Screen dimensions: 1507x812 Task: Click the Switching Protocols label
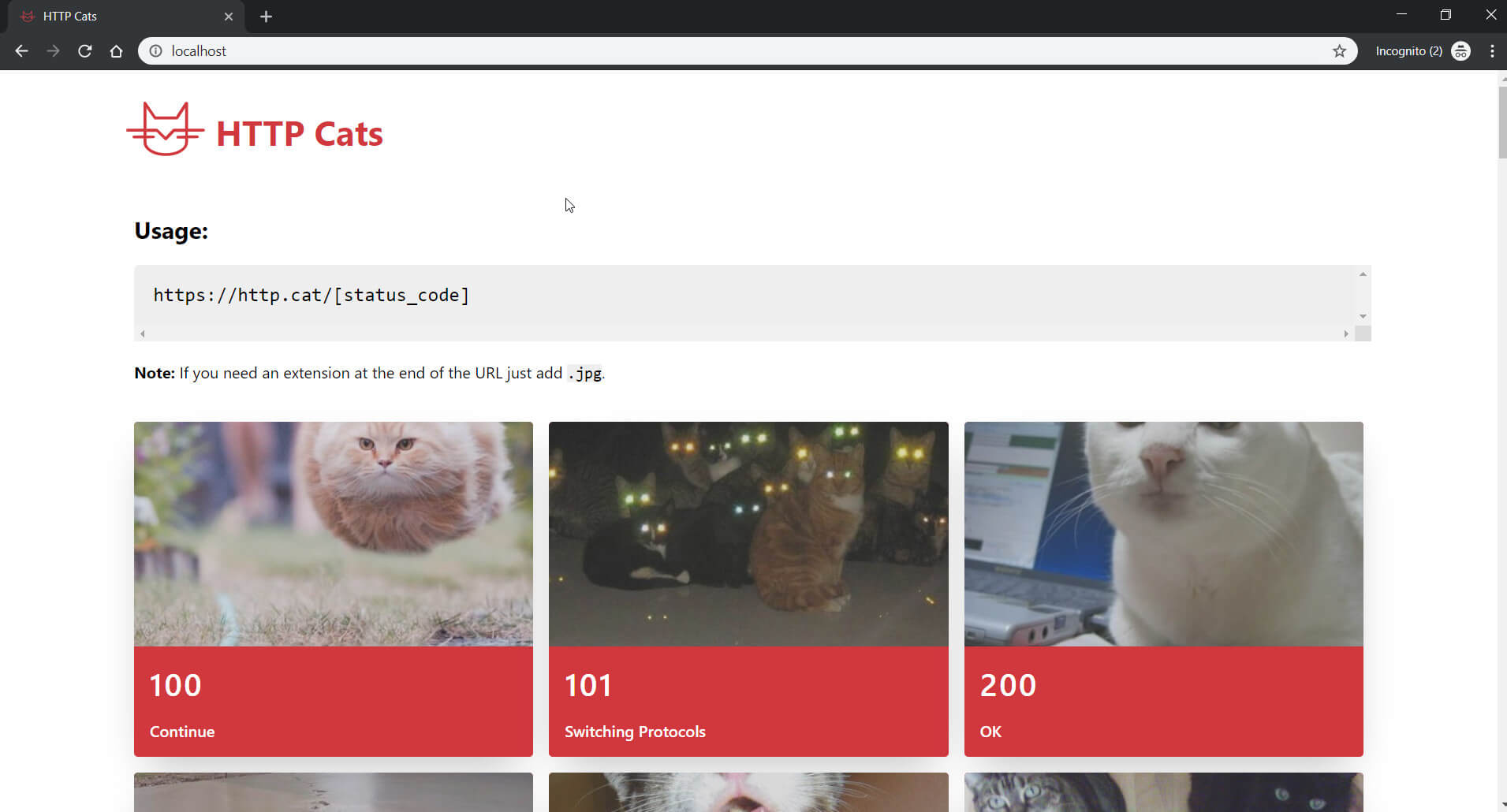click(635, 732)
